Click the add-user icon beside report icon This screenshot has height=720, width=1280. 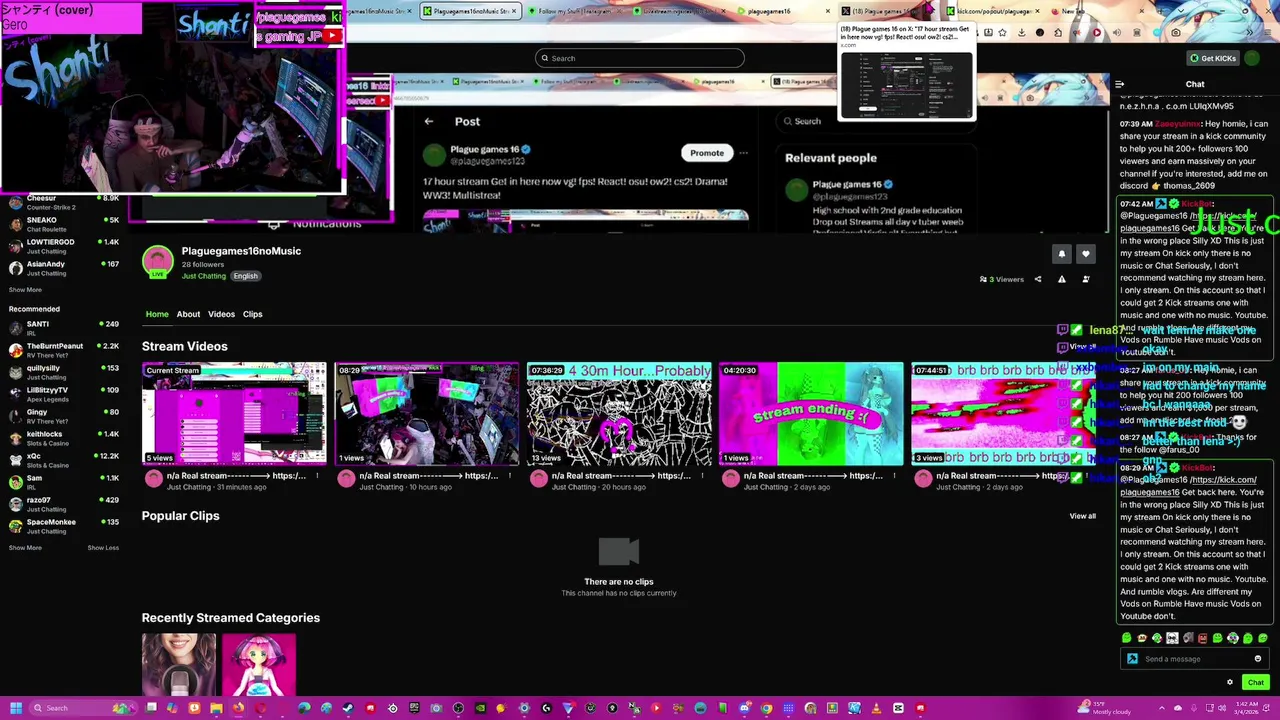[x=1086, y=279]
